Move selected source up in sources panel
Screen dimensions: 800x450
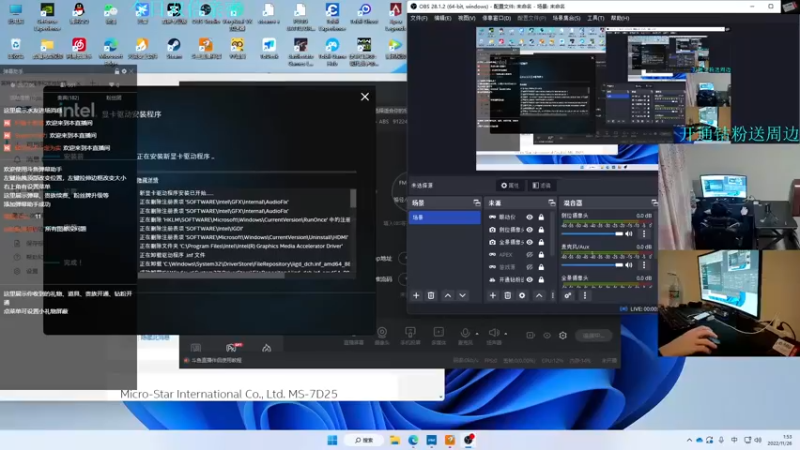pos(539,295)
